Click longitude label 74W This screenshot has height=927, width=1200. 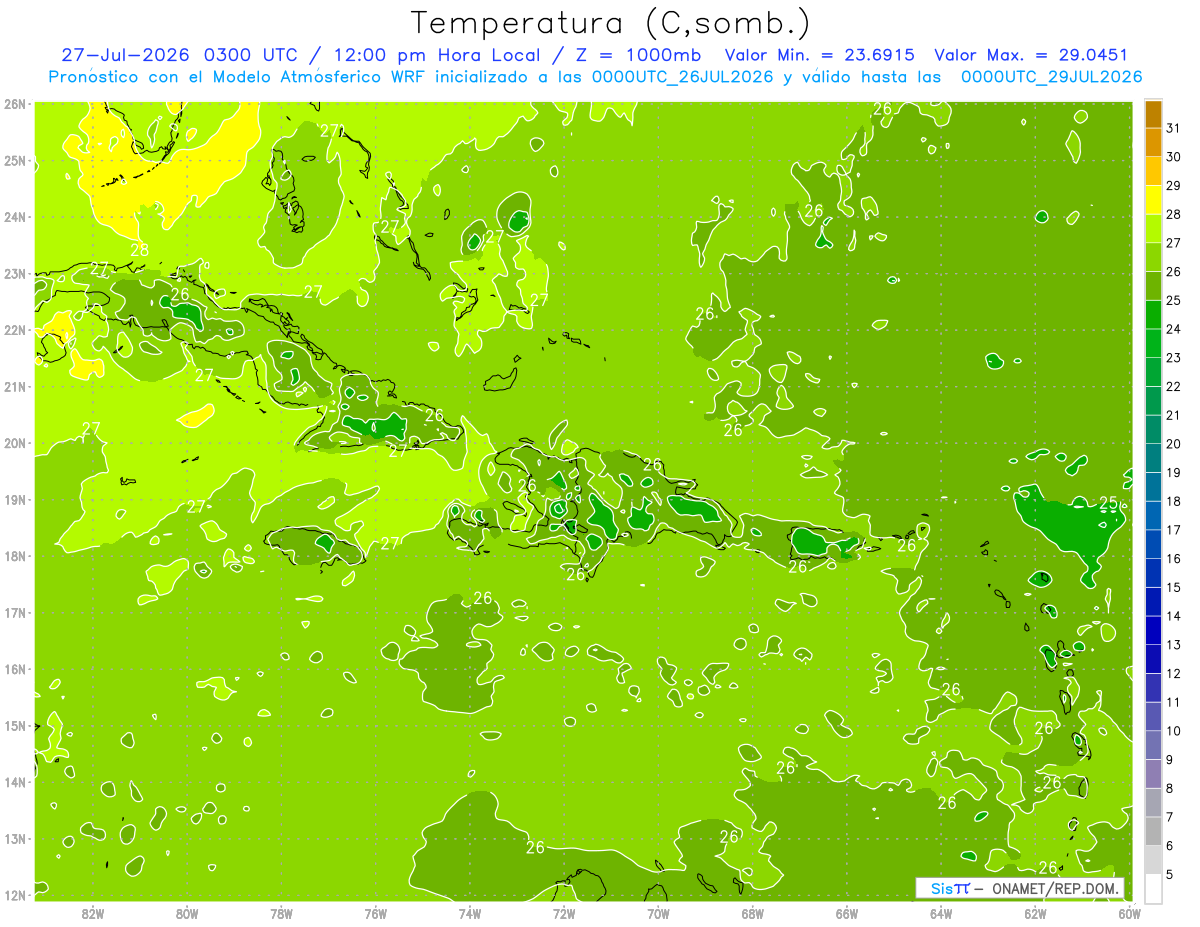(470, 912)
